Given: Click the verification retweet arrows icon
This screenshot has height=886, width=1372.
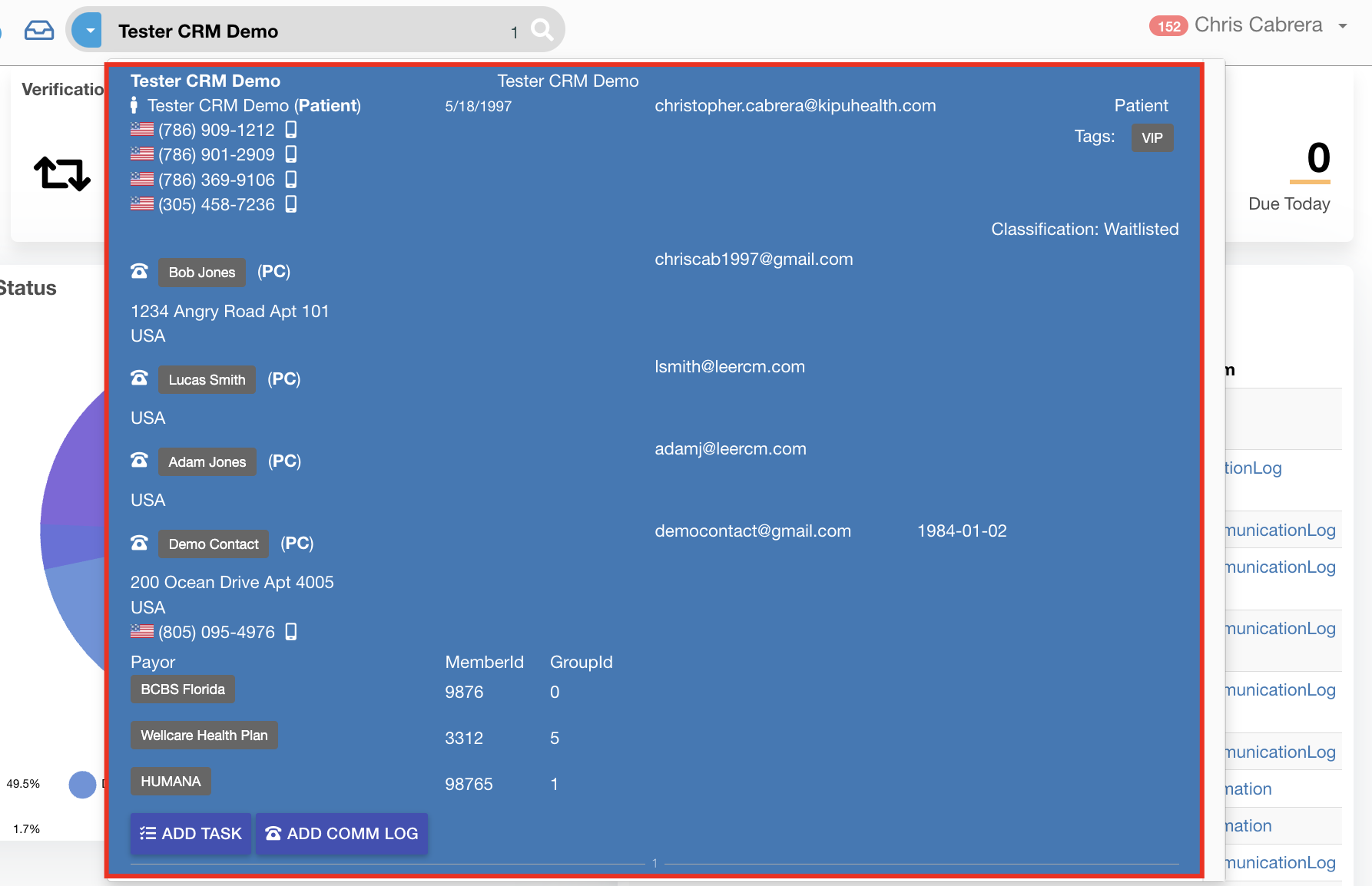Looking at the screenshot, I should 62,173.
